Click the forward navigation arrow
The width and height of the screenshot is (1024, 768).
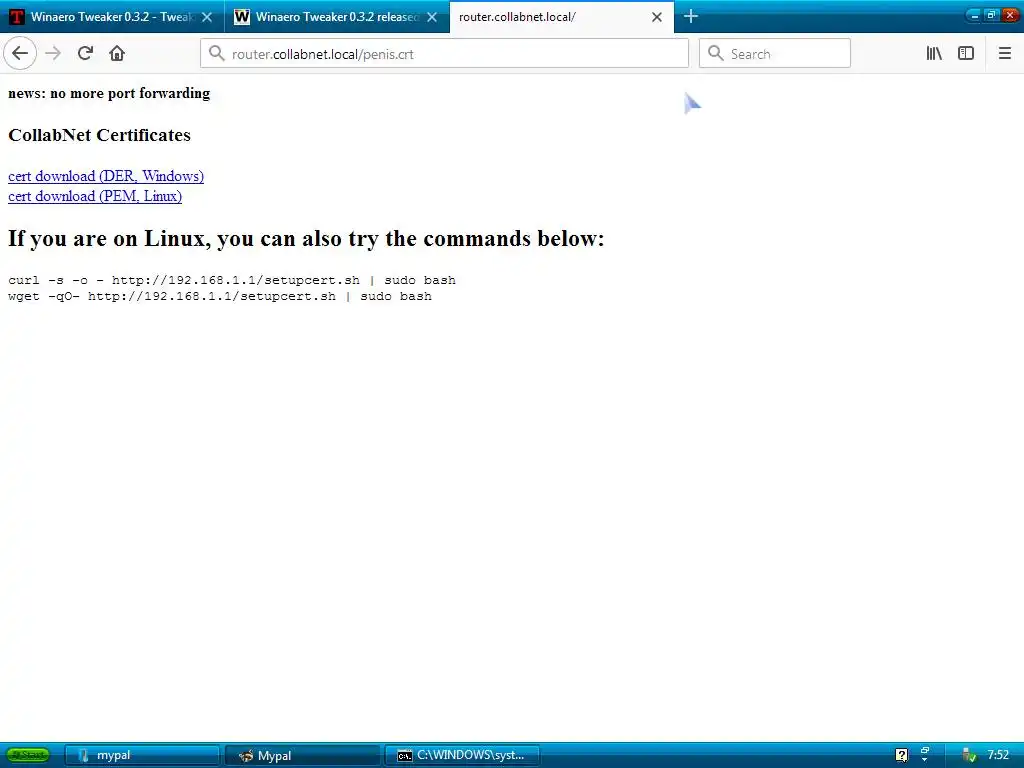(x=53, y=53)
